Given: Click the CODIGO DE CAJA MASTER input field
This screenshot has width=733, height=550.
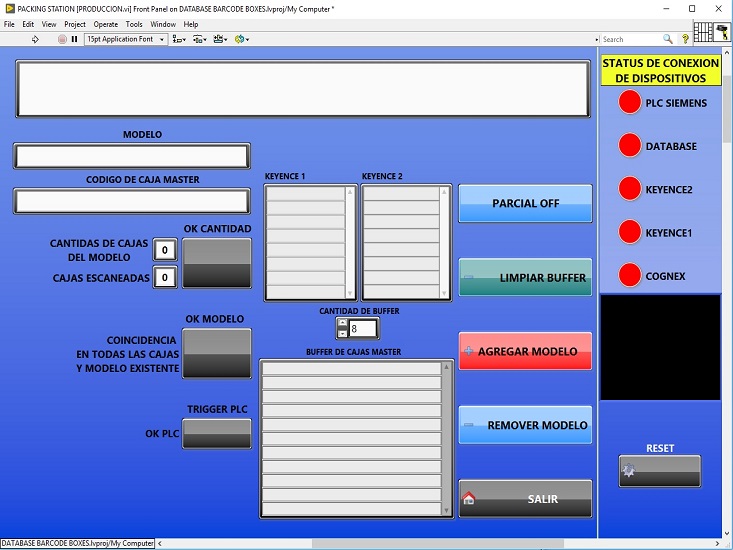Looking at the screenshot, I should [131, 201].
